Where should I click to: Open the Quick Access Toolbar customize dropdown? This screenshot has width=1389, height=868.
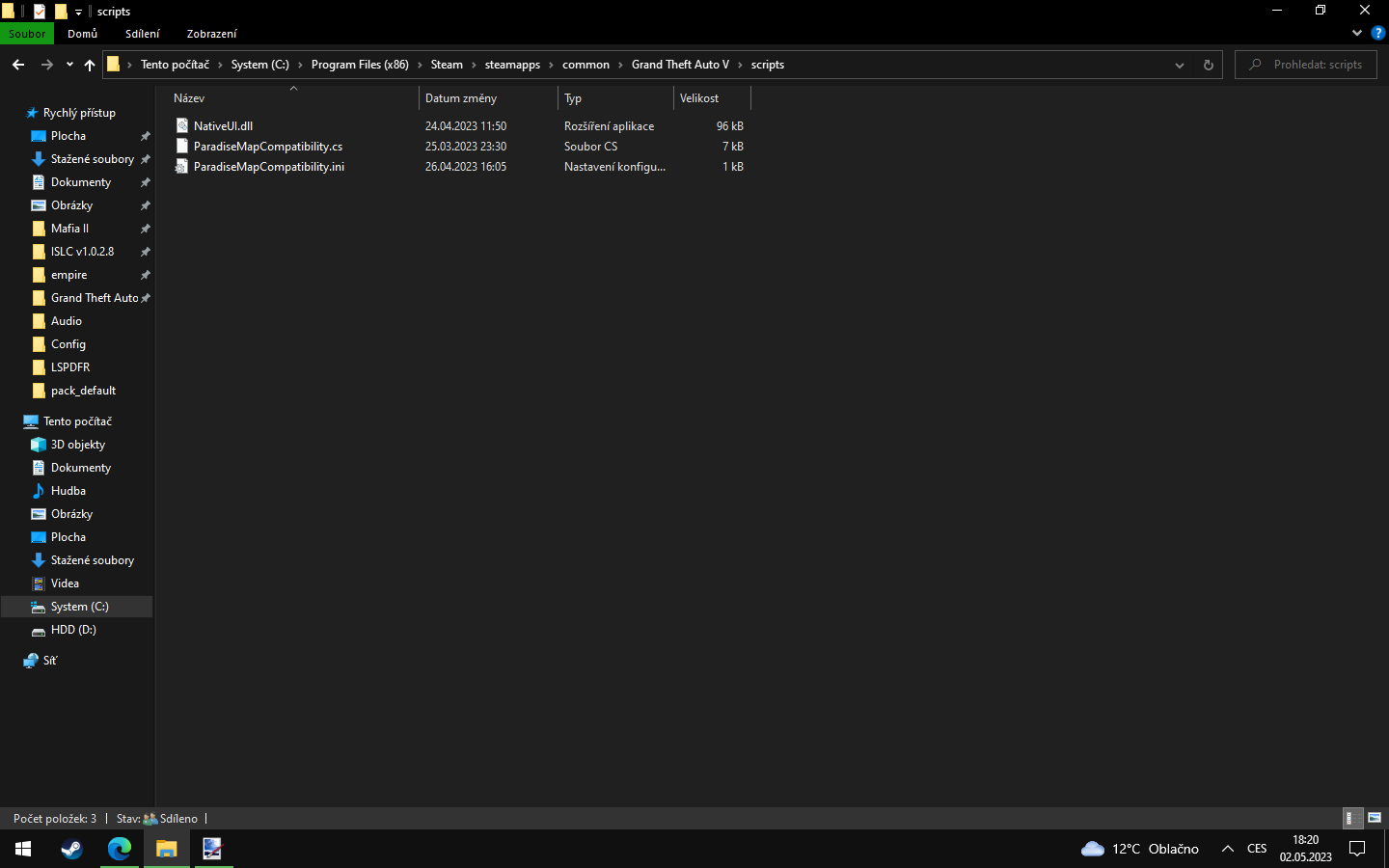click(x=78, y=12)
